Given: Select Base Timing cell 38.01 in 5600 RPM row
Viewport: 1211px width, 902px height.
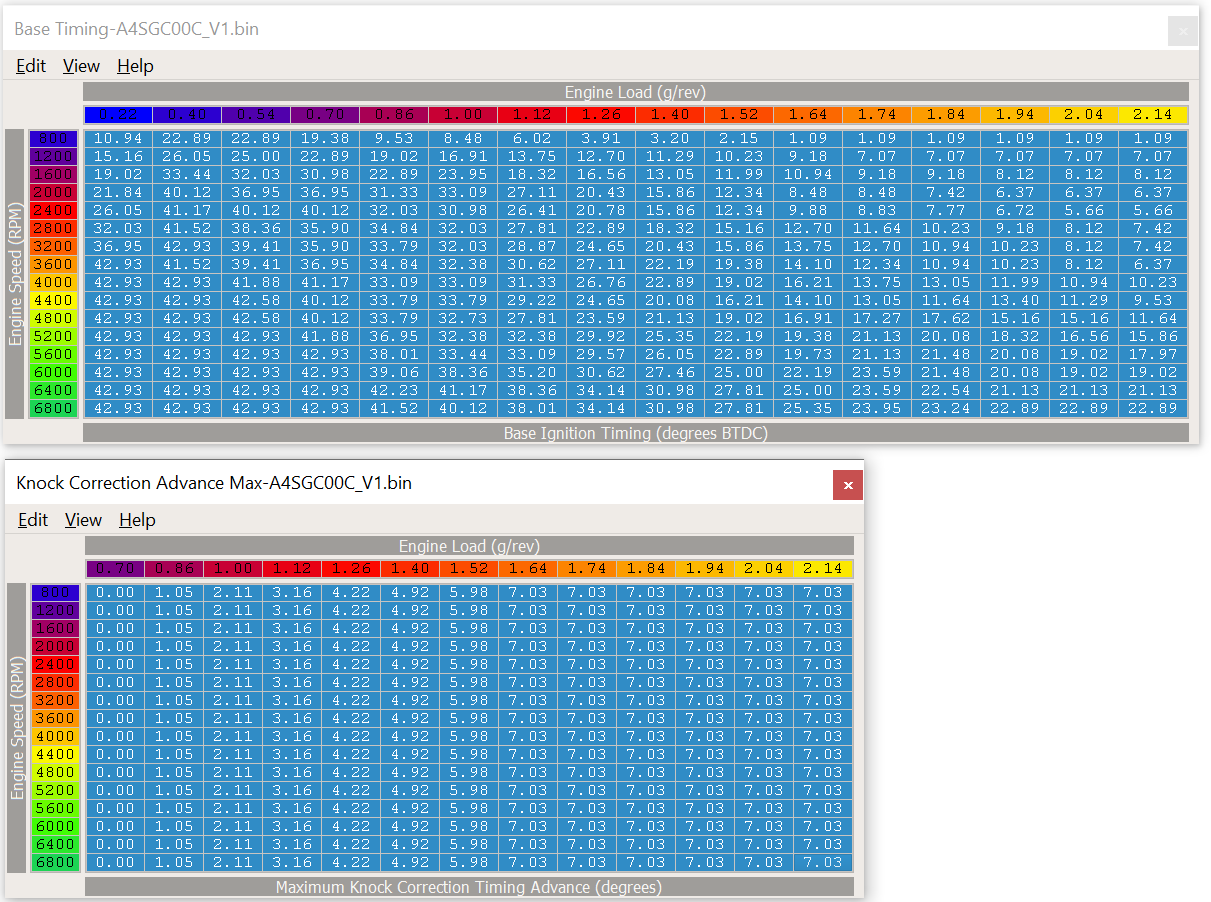Looking at the screenshot, I should (x=394, y=354).
